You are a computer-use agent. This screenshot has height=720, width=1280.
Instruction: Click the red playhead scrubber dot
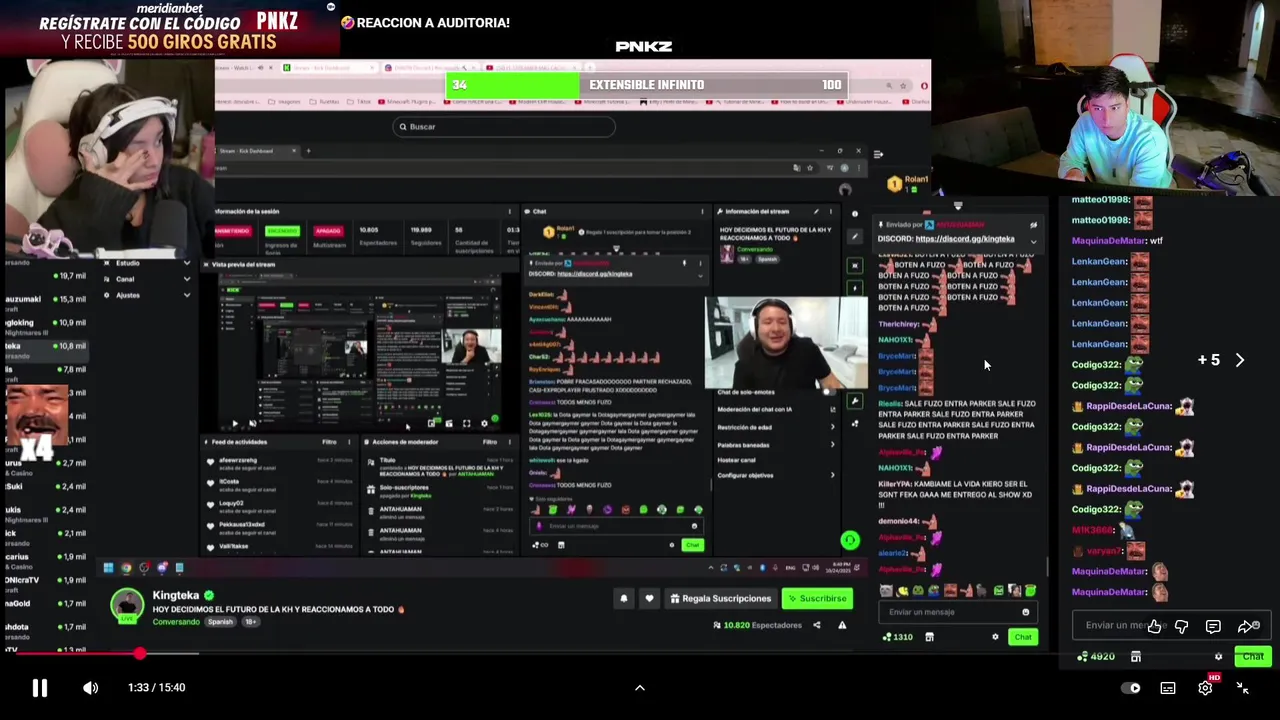pyautogui.click(x=140, y=654)
